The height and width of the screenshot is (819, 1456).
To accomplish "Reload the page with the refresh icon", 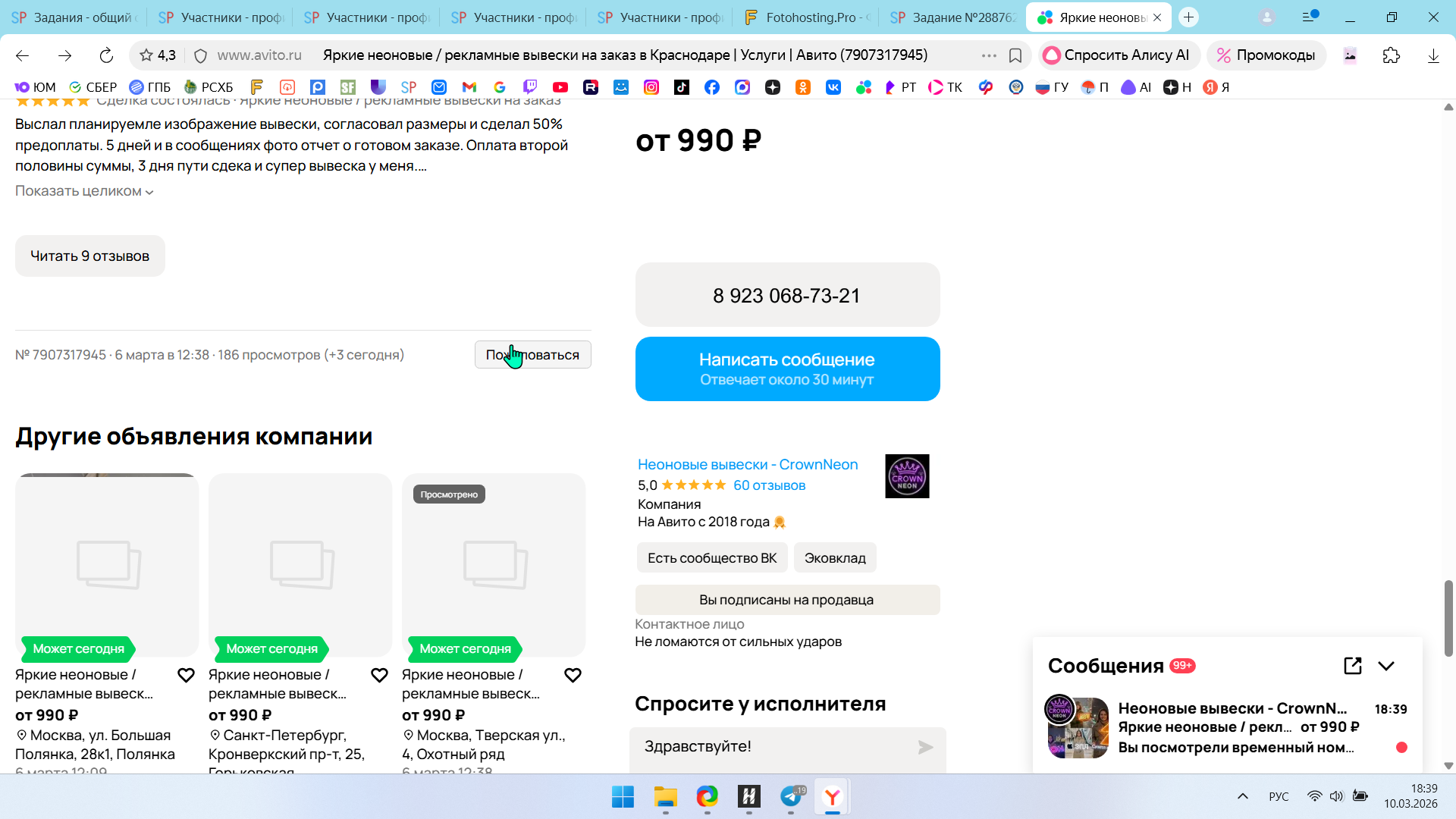I will pos(106,55).
